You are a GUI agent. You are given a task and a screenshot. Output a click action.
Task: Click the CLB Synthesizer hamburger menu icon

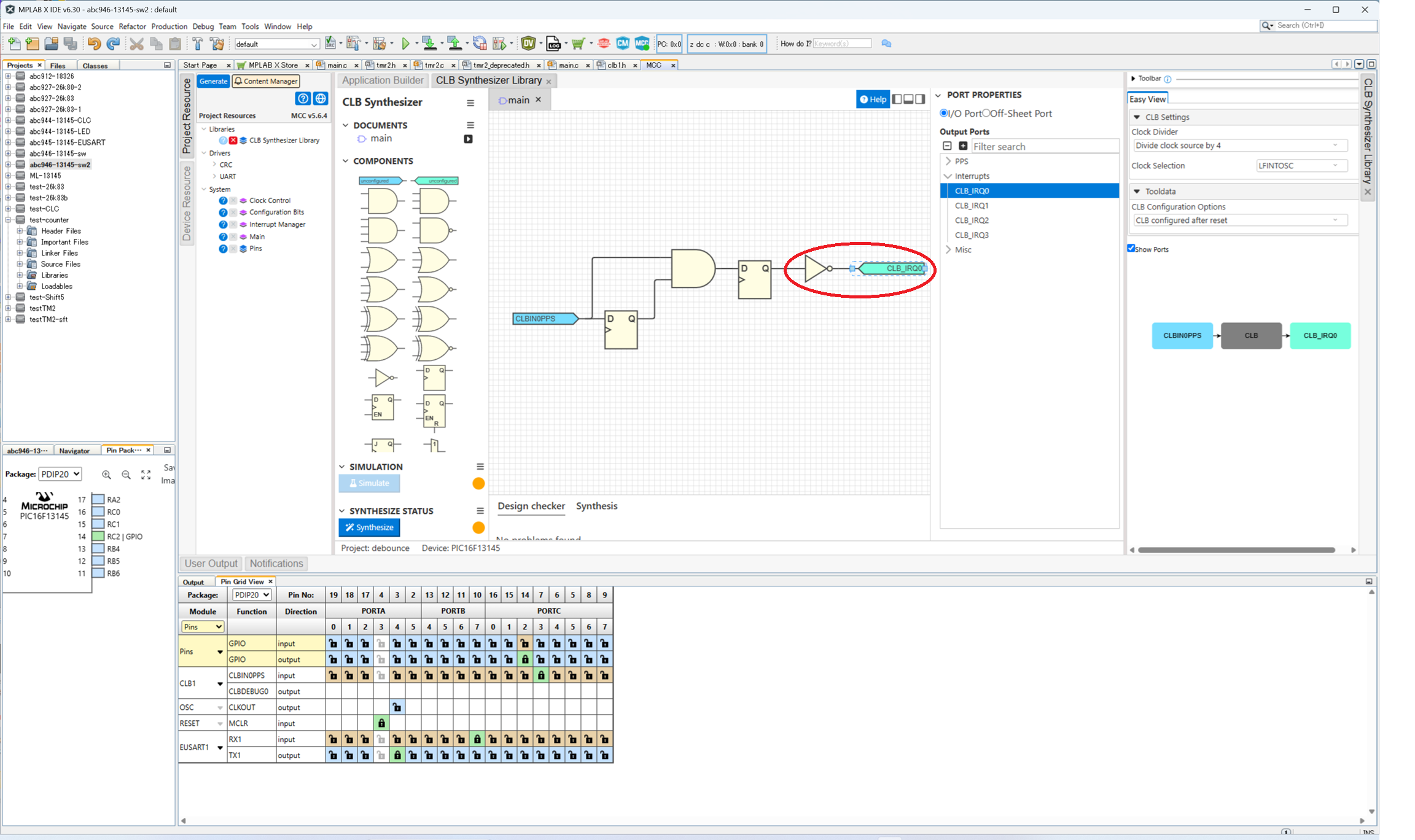tap(470, 103)
